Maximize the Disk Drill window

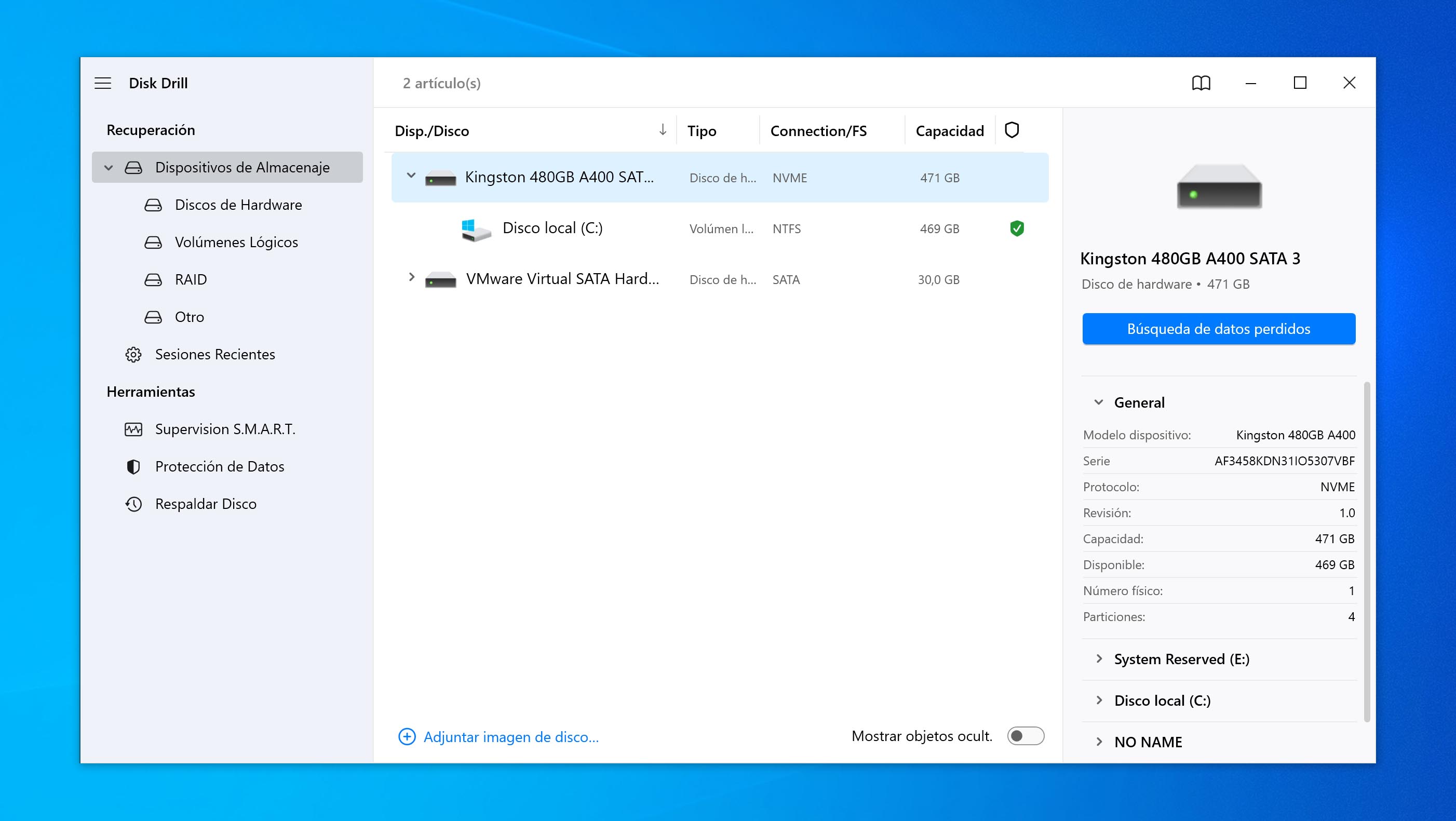[1300, 83]
